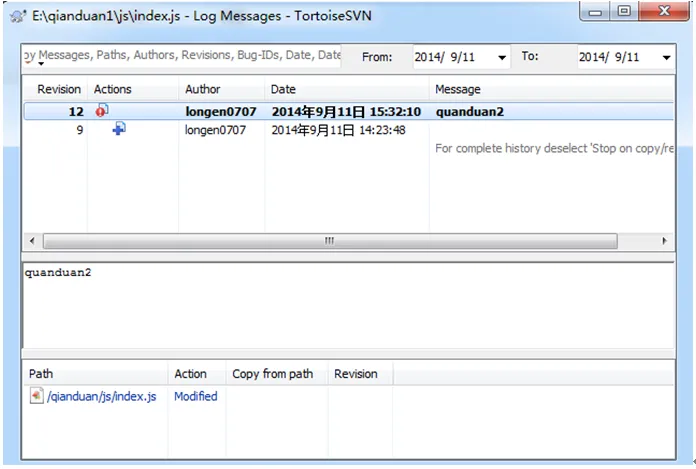Viewport: 696px width, 469px height.
Task: Close the Log Messages window
Action: [x=664, y=11]
